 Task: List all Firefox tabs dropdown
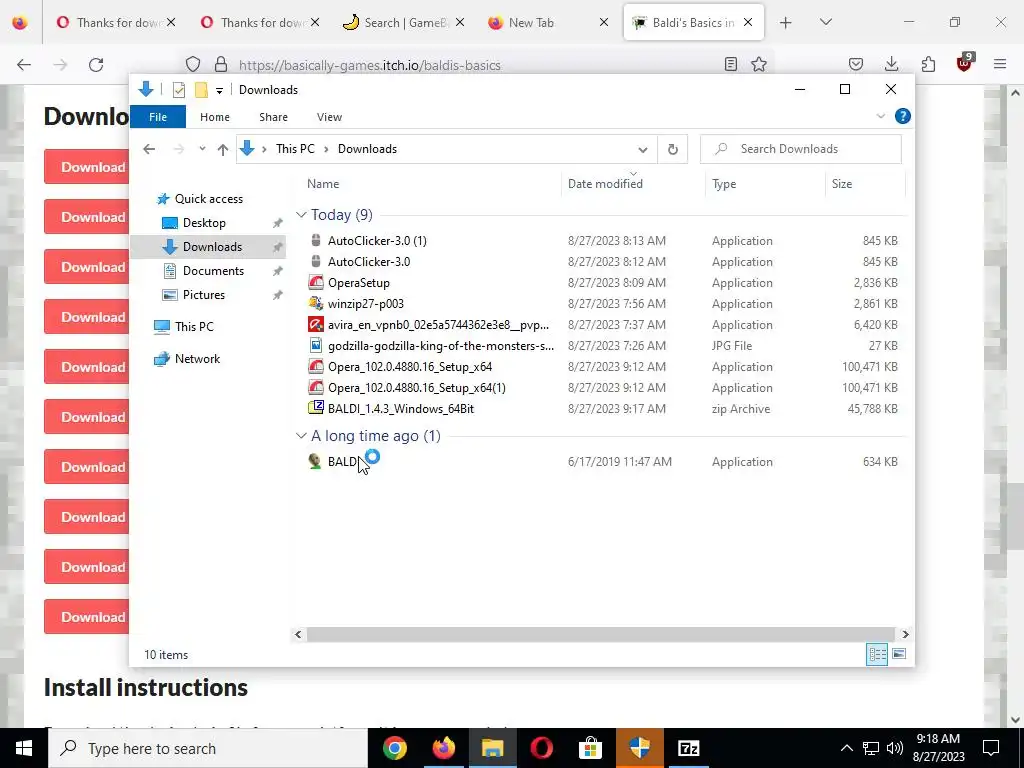(x=825, y=22)
